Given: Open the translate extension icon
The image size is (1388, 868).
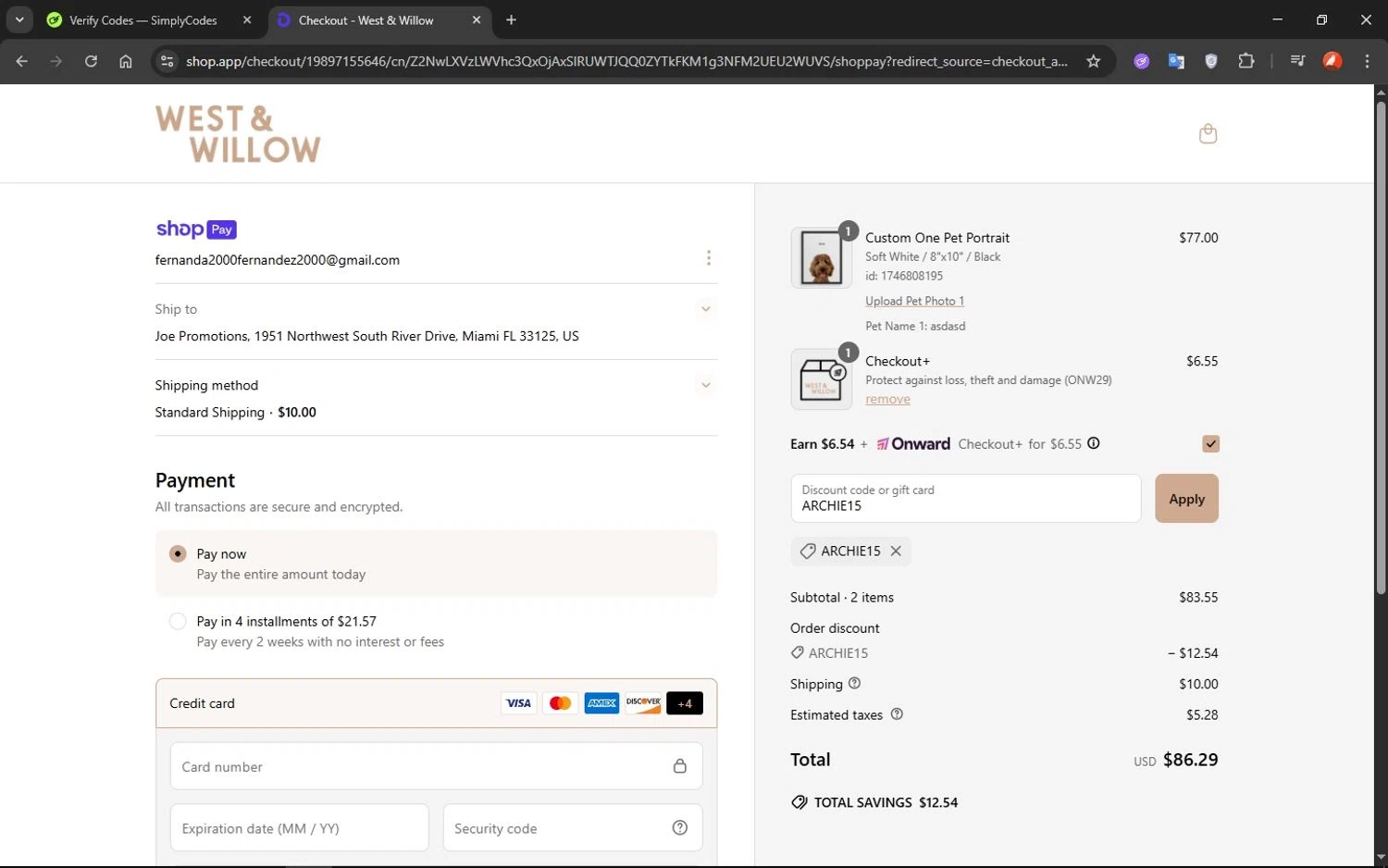Looking at the screenshot, I should (1176, 61).
